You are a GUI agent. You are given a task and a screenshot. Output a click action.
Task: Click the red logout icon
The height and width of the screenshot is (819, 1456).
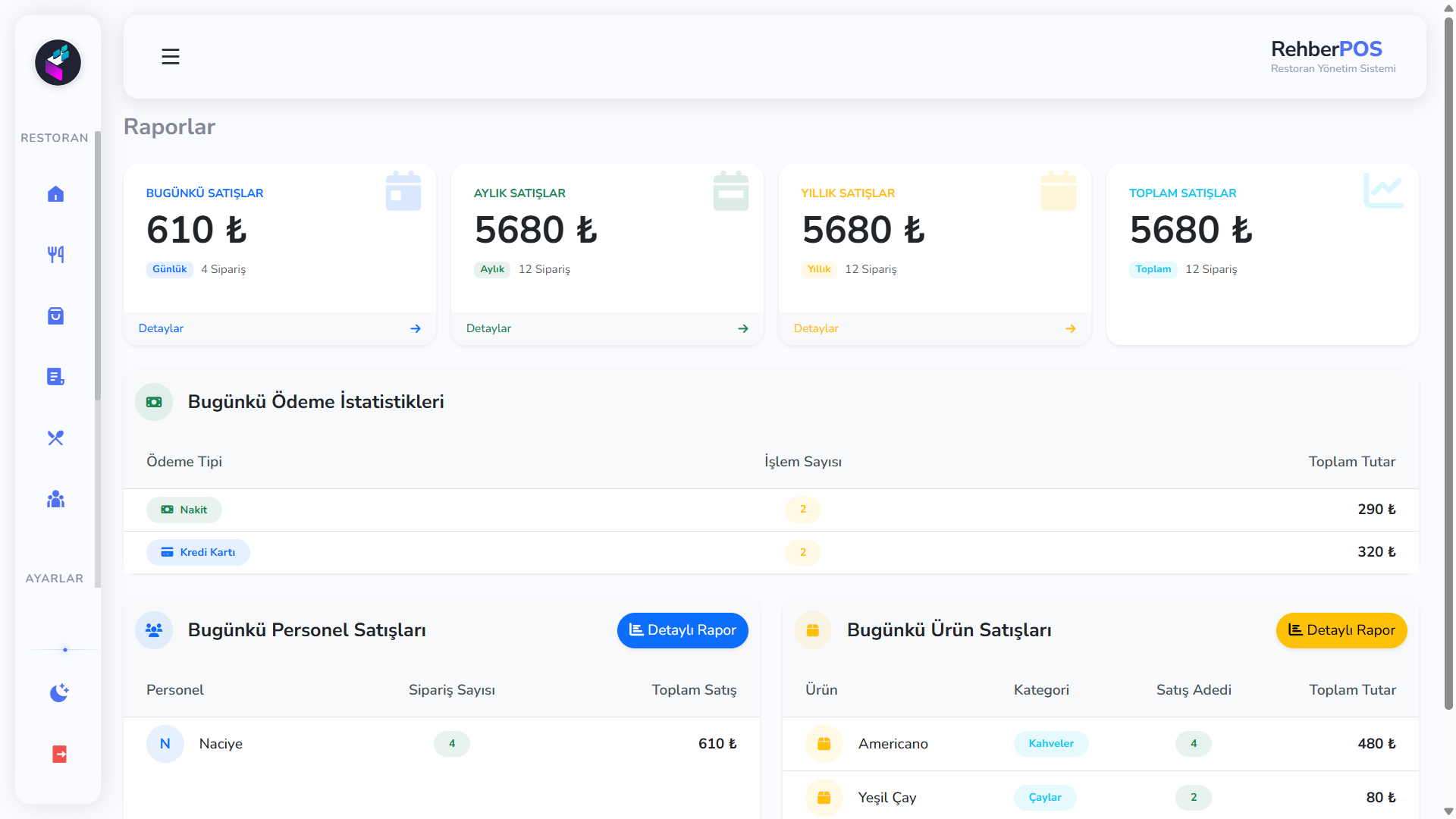click(59, 754)
